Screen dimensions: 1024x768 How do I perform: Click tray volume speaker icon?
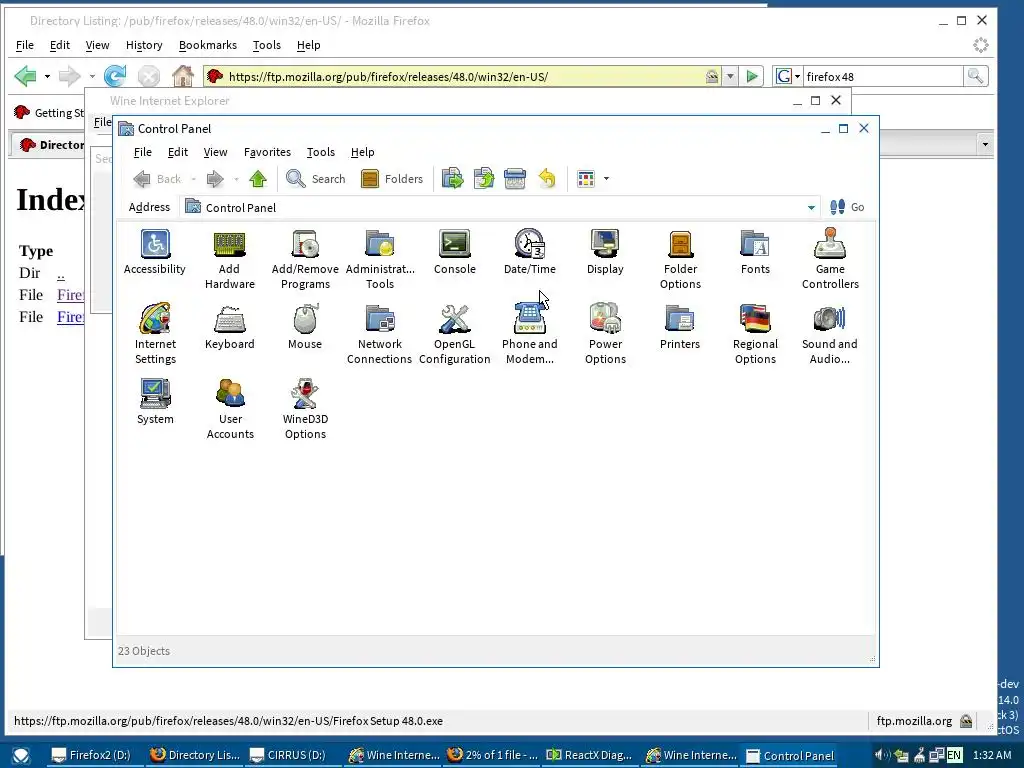point(882,756)
